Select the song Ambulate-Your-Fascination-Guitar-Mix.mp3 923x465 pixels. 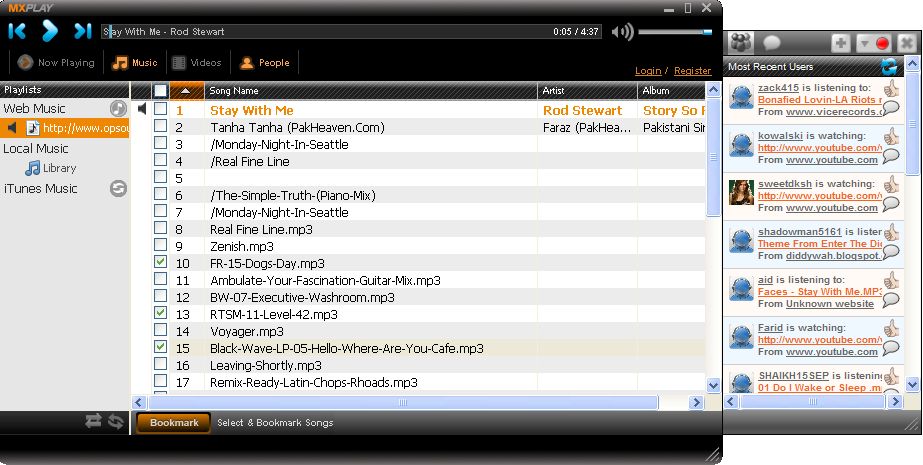(326, 281)
